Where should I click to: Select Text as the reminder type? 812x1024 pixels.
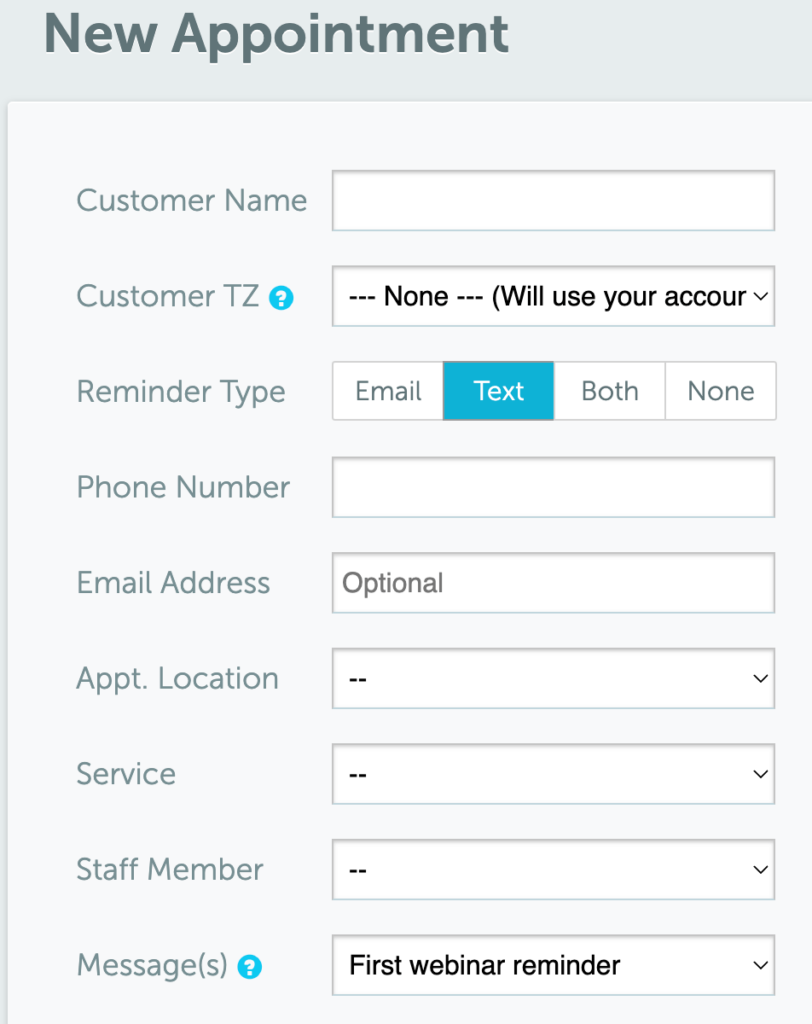[498, 391]
